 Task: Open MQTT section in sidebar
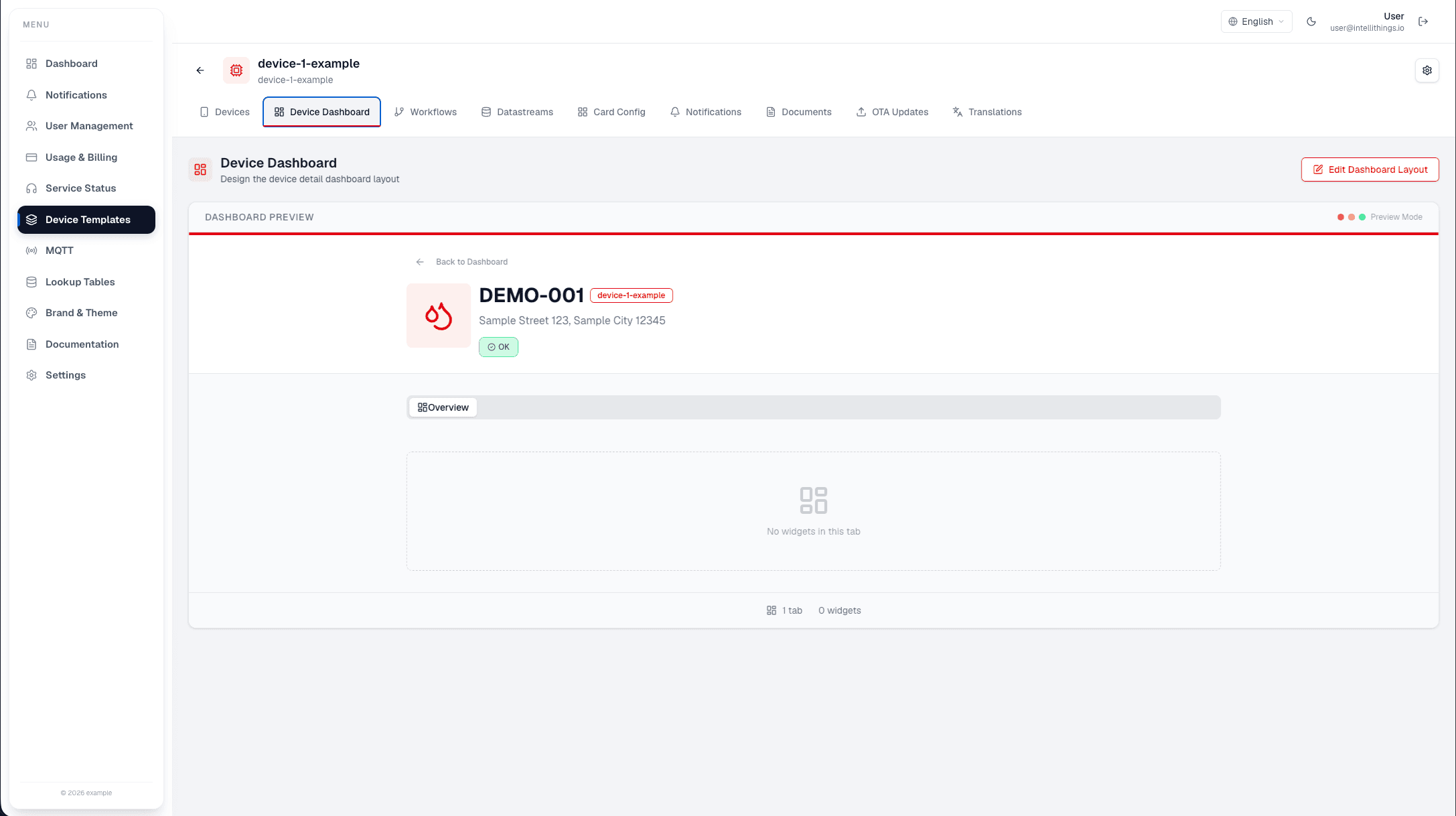tap(86, 251)
